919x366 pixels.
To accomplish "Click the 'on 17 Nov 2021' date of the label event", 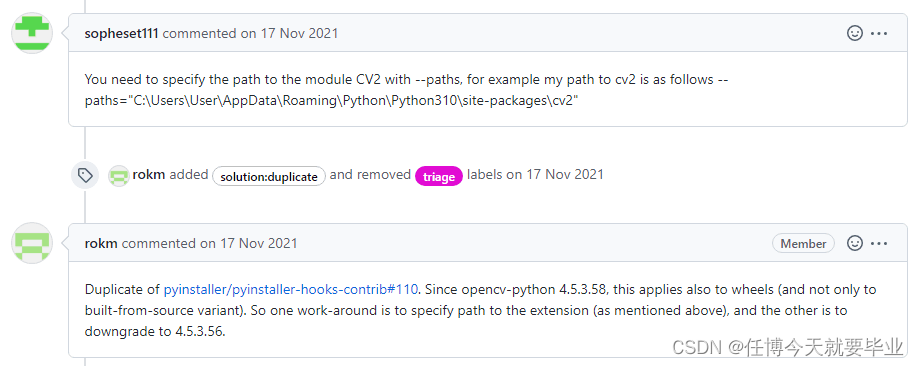I will pyautogui.click(x=555, y=175).
